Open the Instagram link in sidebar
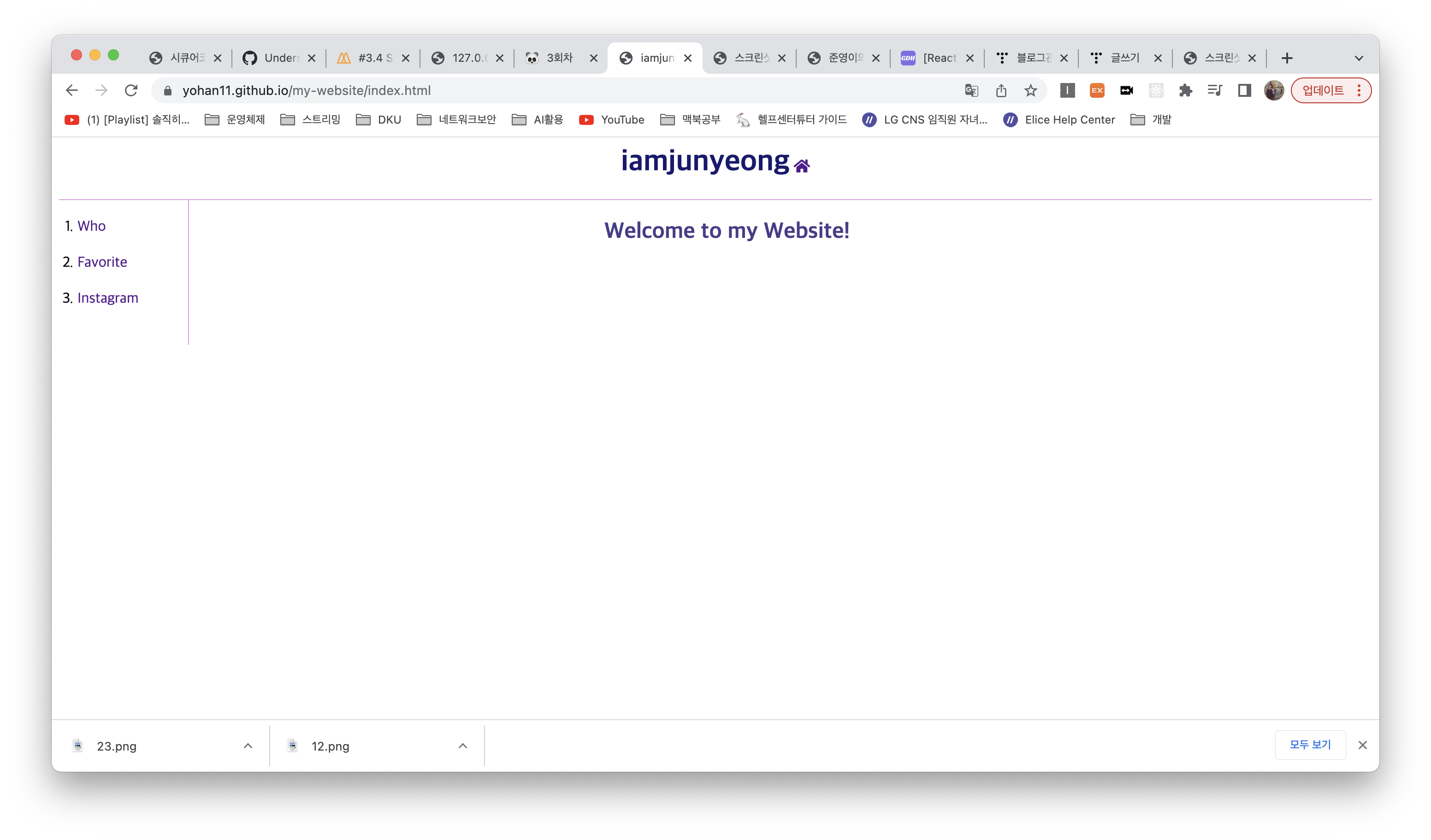This screenshot has width=1431, height=840. (x=108, y=298)
